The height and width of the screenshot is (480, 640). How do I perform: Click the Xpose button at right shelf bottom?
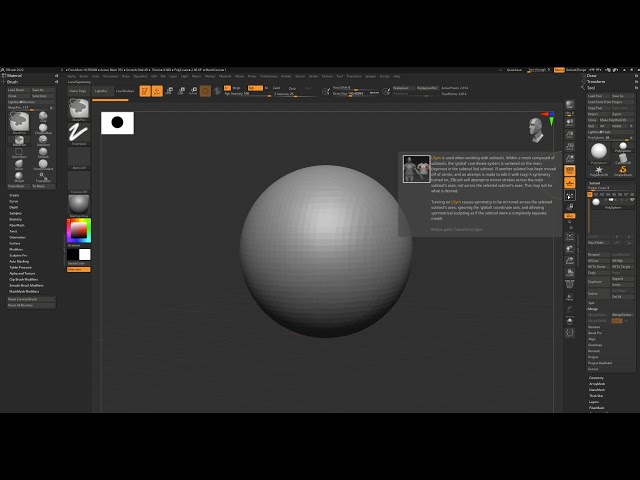(x=569, y=333)
